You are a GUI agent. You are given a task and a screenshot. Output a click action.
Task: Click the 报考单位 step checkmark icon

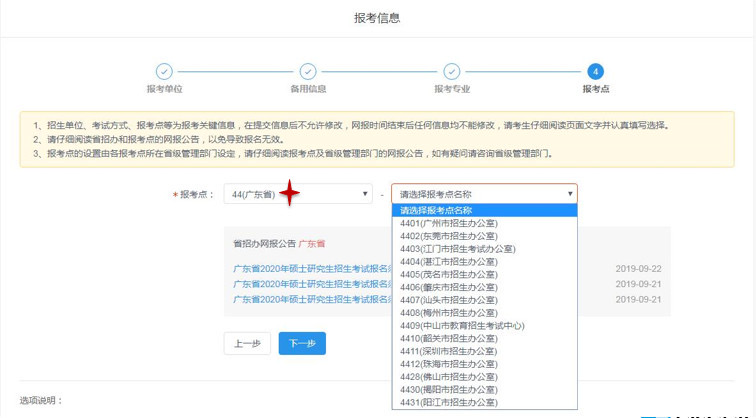(x=164, y=71)
